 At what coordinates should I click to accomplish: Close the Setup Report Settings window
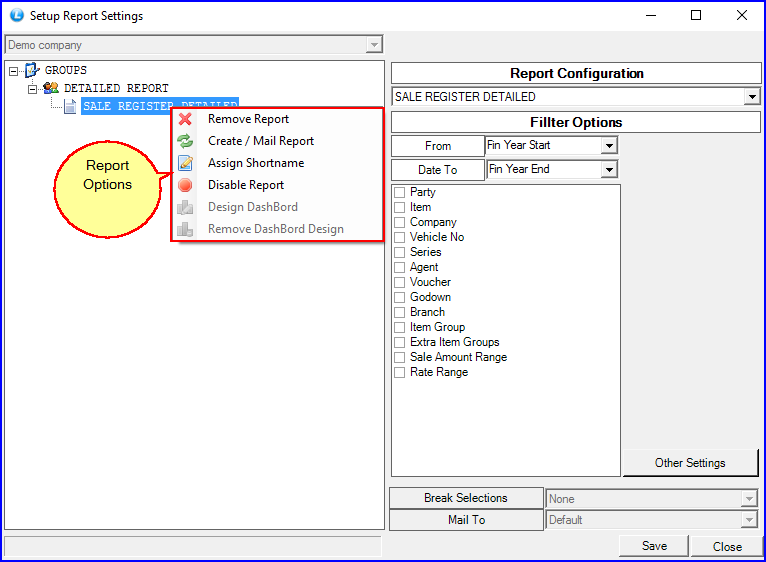tap(742, 15)
